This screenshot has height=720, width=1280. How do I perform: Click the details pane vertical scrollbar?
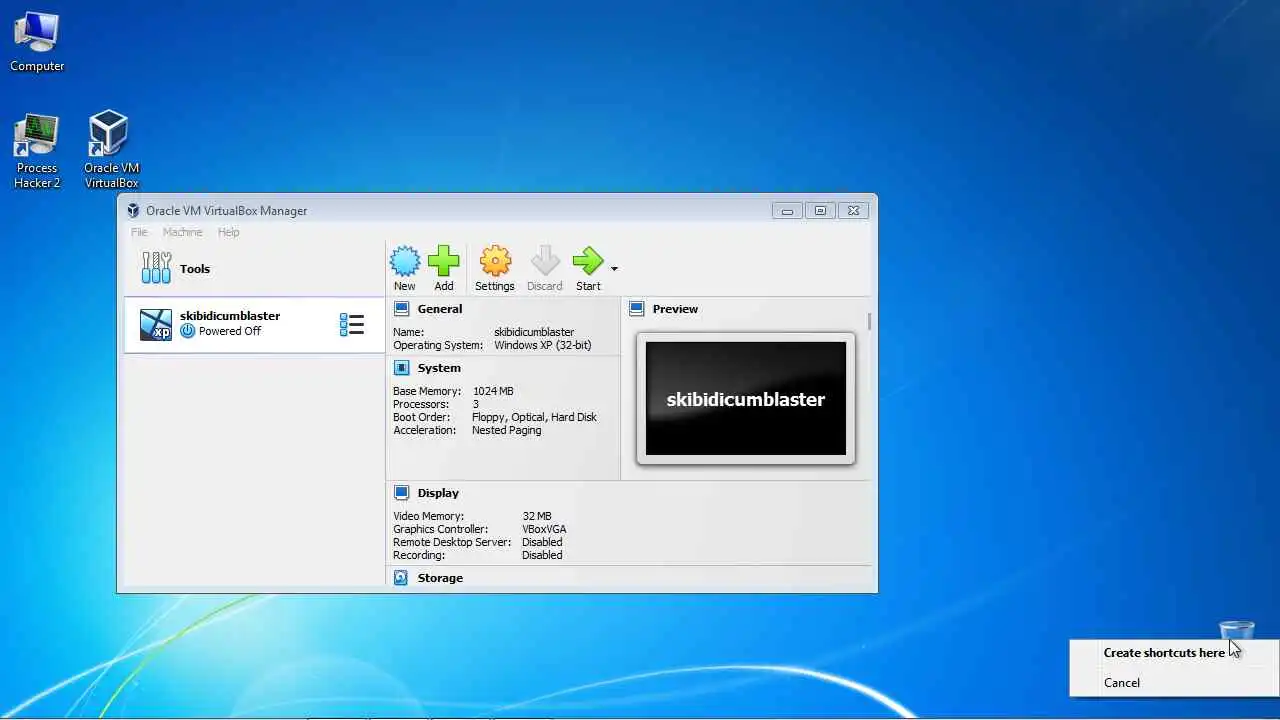point(870,322)
